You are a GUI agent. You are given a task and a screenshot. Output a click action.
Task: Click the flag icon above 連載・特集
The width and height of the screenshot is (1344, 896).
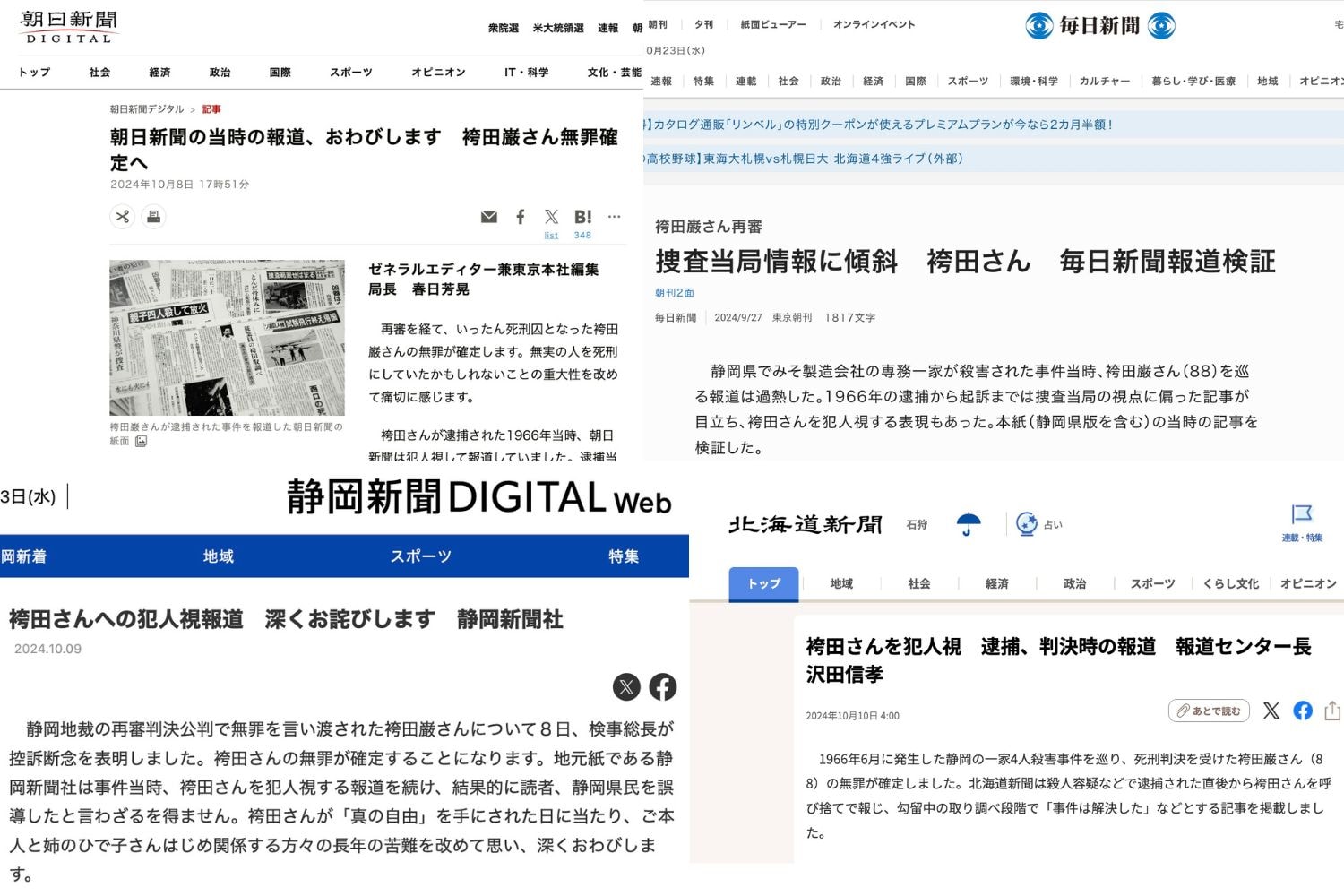1301,514
